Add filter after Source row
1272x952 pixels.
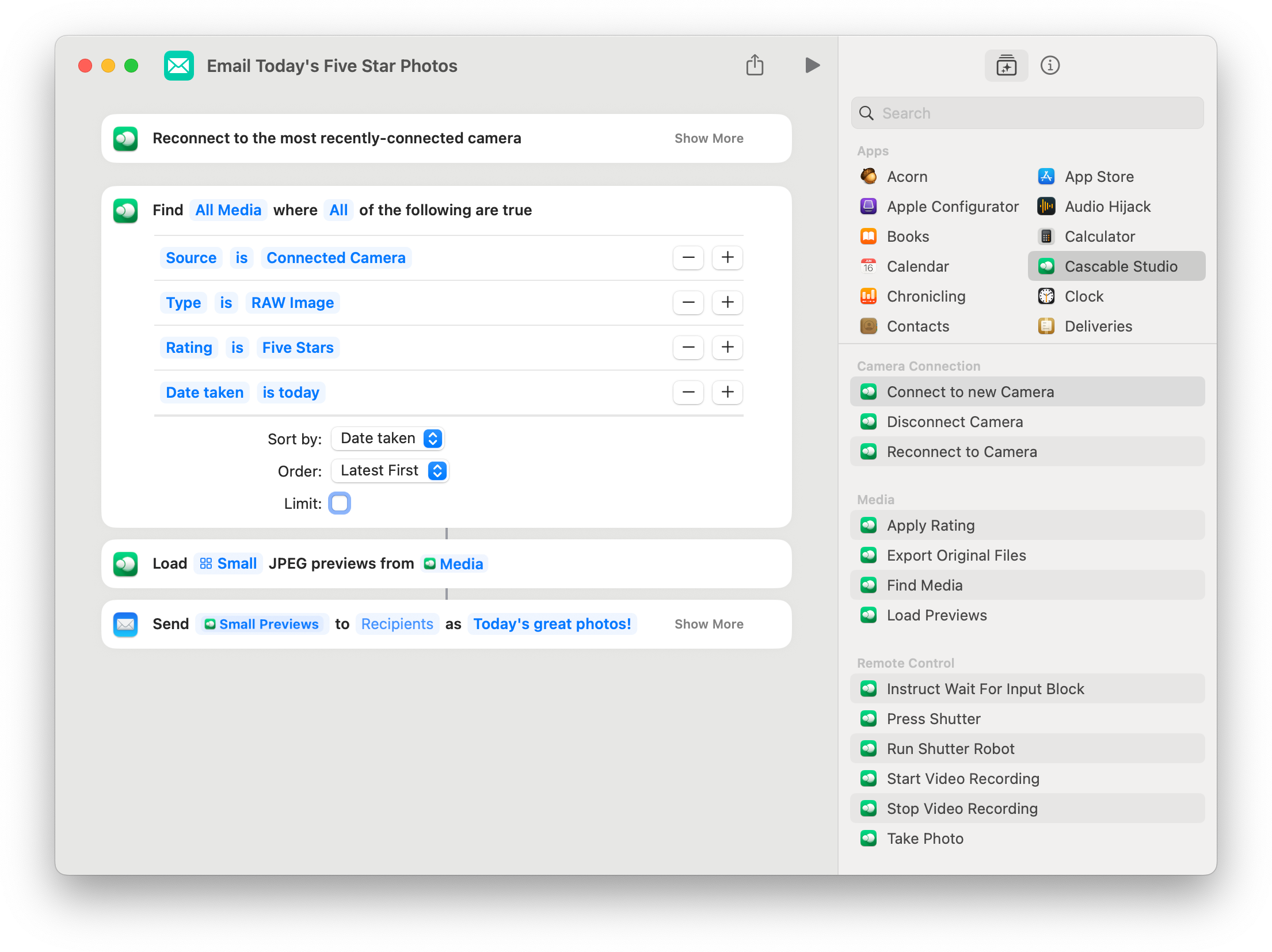(x=728, y=257)
